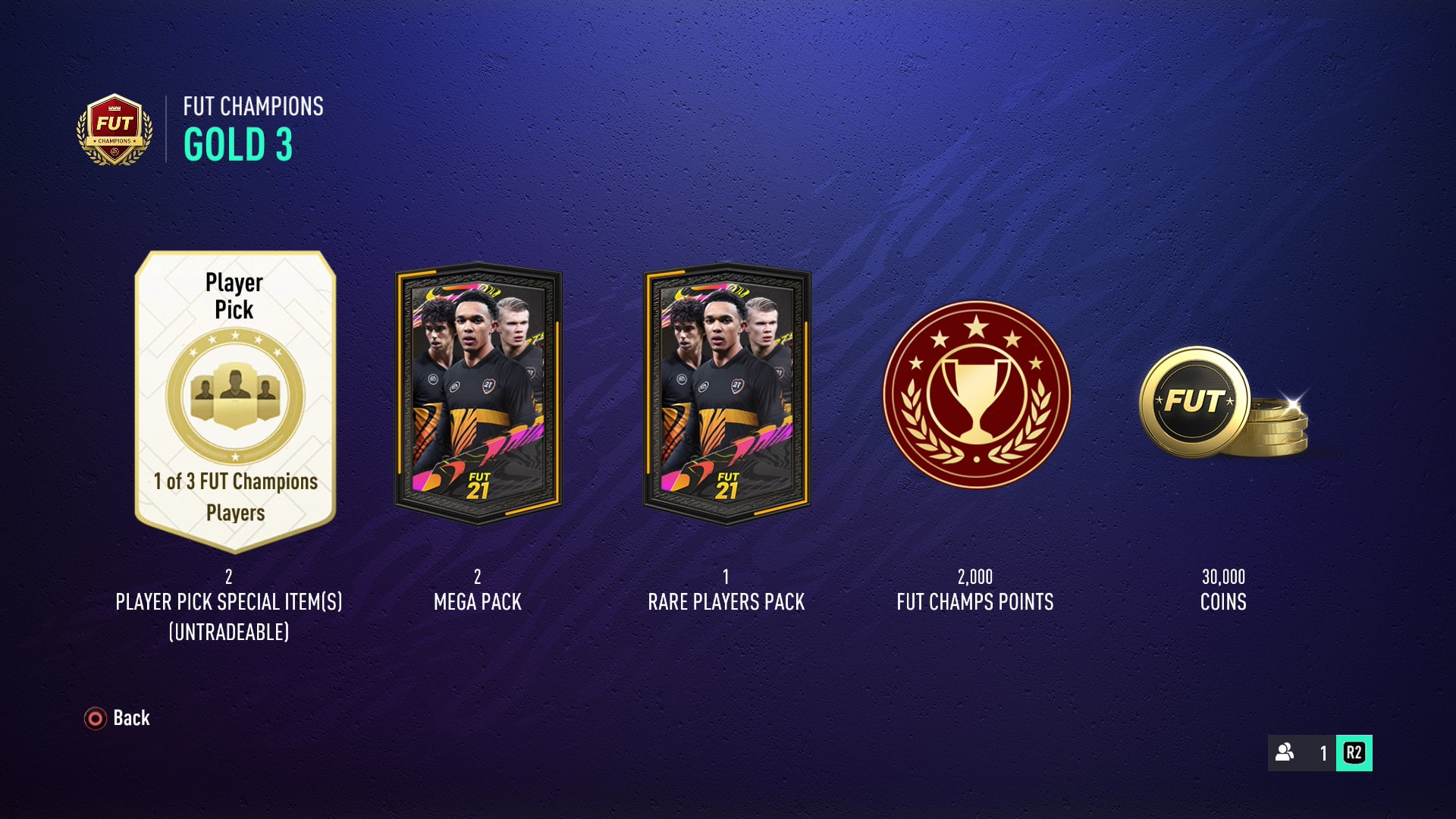
Task: Click the R2 button prompt
Action: 1354,753
